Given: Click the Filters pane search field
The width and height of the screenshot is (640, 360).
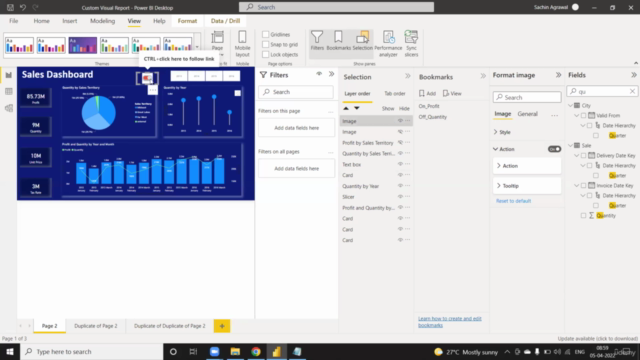Looking at the screenshot, I should 296,92.
